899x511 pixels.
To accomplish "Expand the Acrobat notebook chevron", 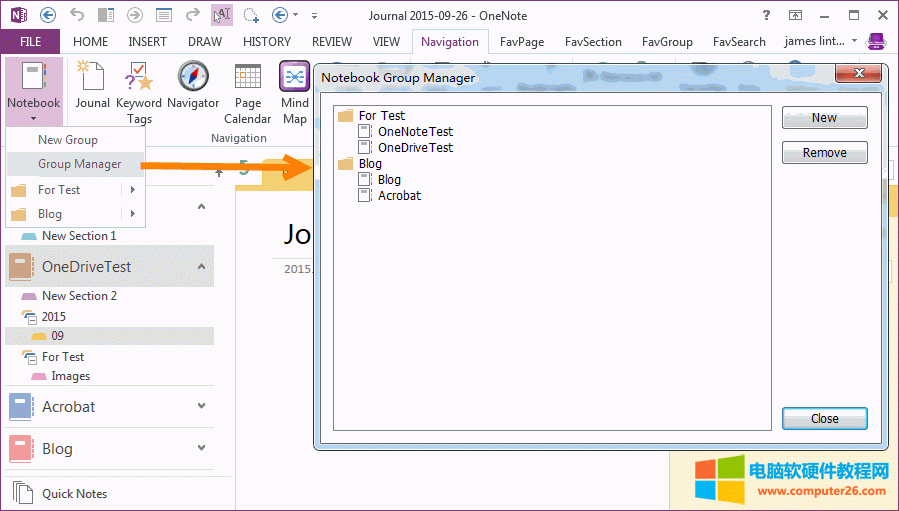I will click(x=201, y=406).
